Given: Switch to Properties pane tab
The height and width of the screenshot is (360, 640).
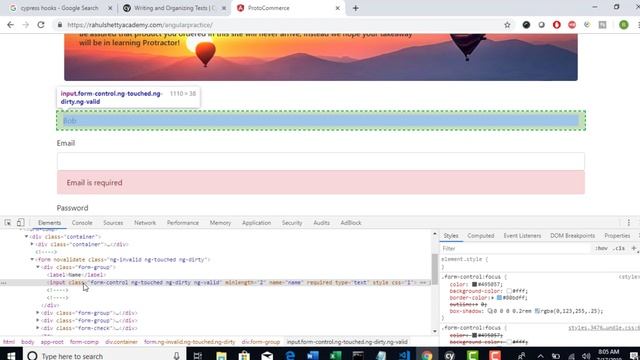Looking at the screenshot, I should pos(617,236).
